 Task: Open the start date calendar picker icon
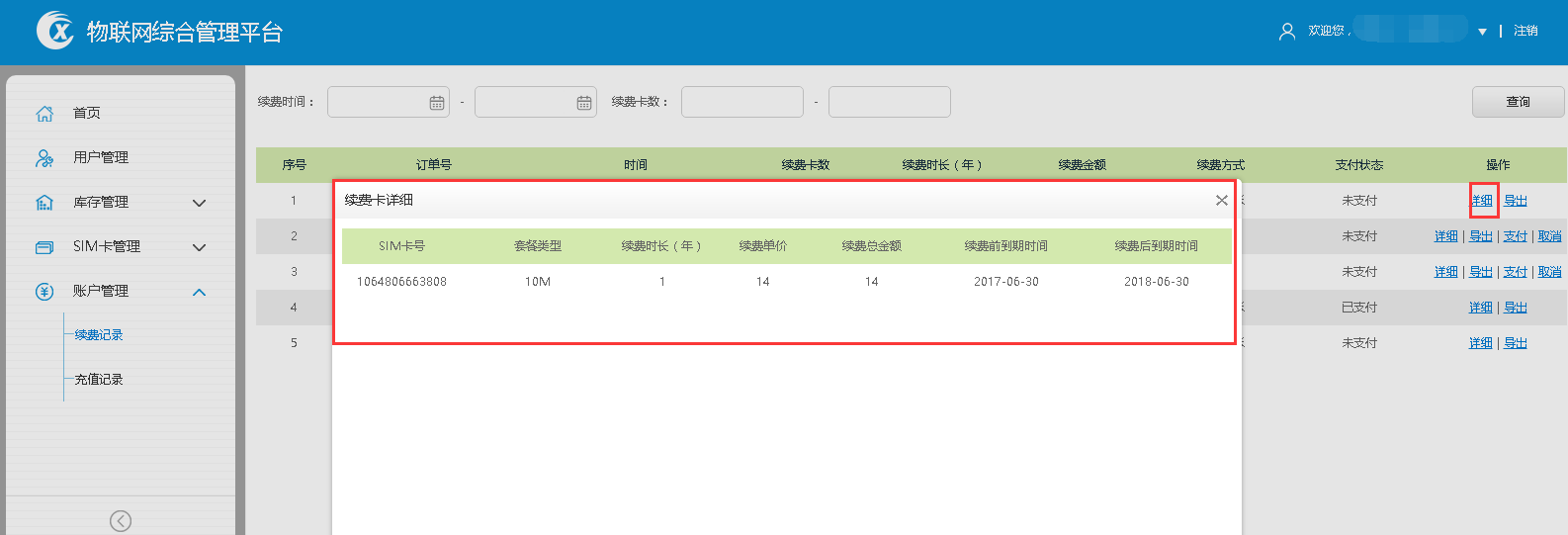tap(437, 103)
